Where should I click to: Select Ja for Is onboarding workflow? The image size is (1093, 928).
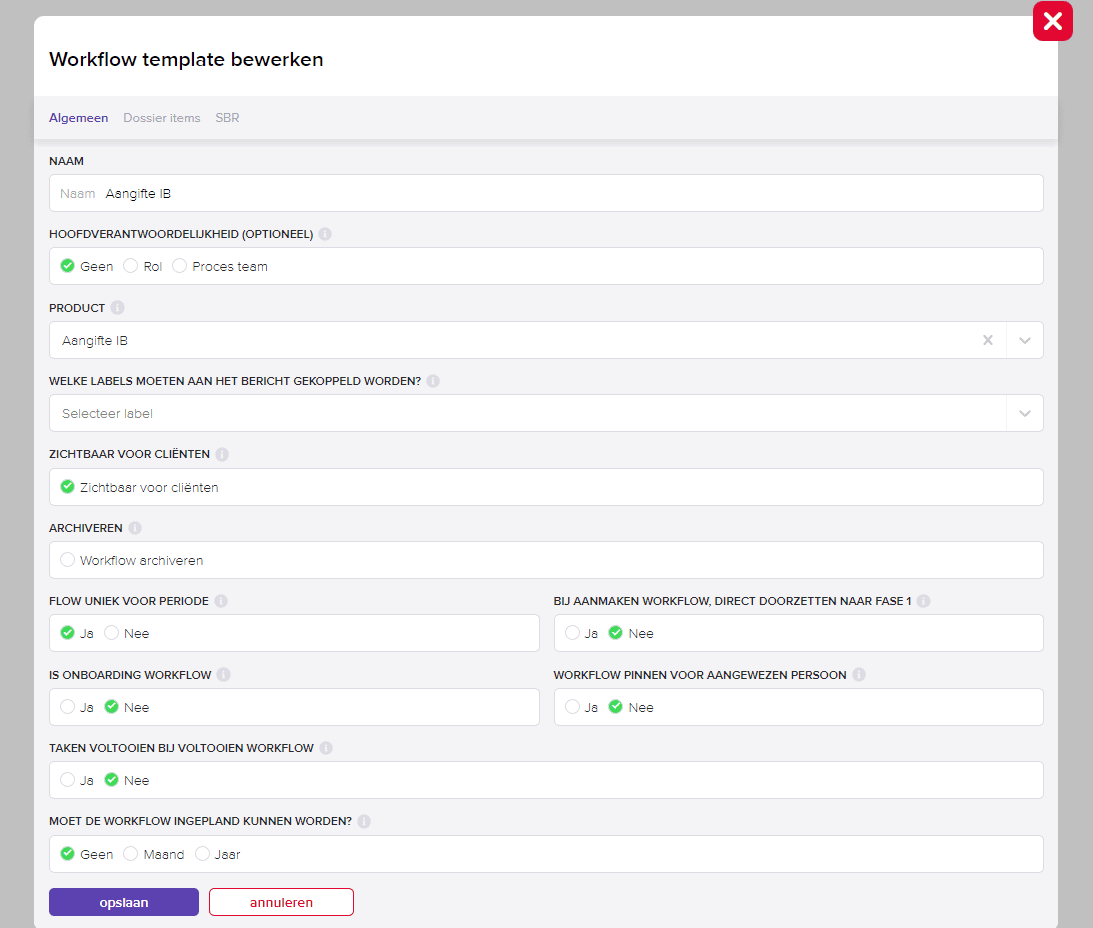click(x=68, y=707)
